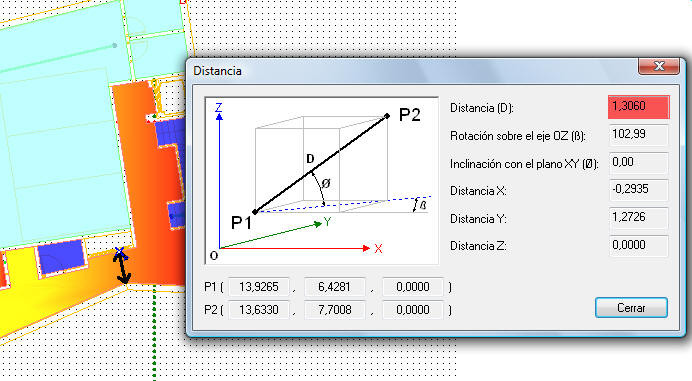Screen dimensions: 692x381
Task: Click the P2 label in the diagram
Action: coord(410,115)
